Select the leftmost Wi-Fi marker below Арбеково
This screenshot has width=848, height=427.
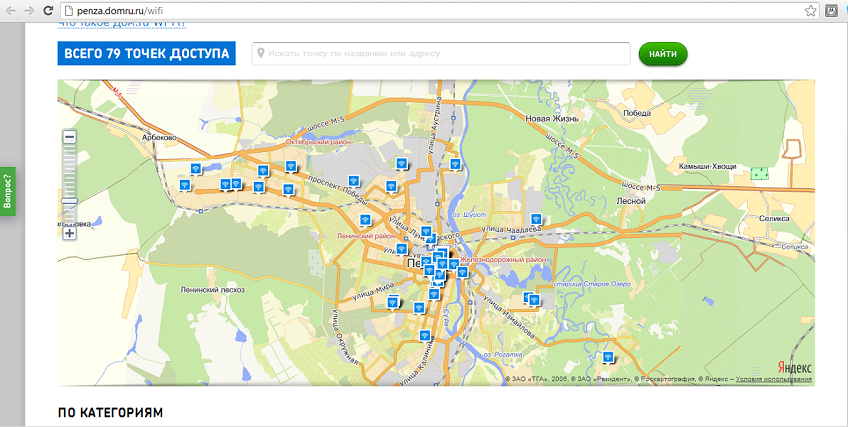(185, 185)
